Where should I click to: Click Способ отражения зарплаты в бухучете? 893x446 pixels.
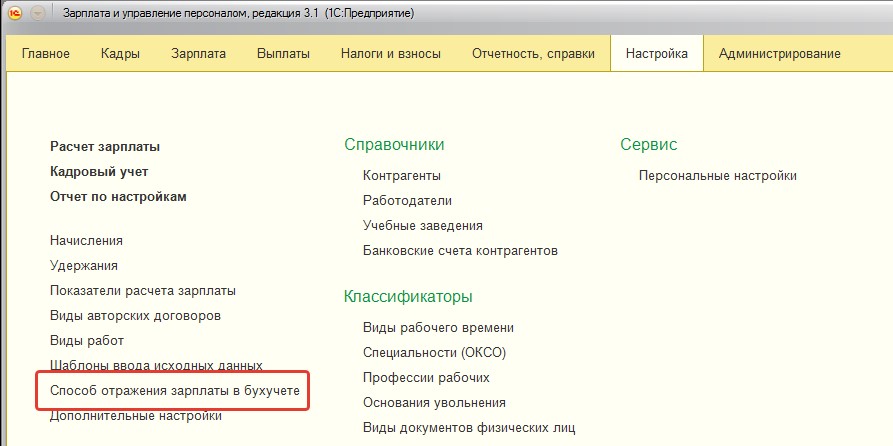(x=175, y=391)
